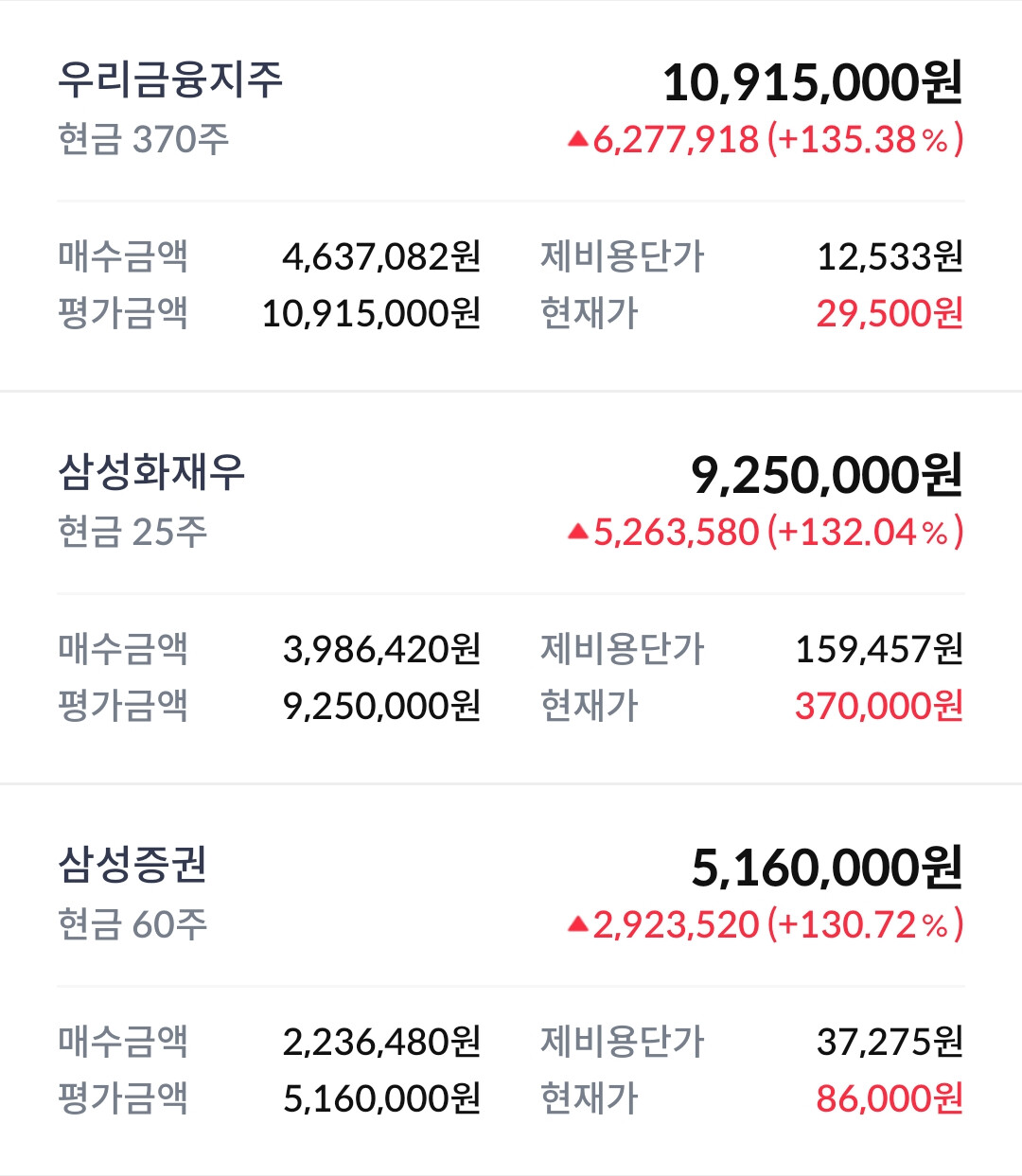The width and height of the screenshot is (1022, 1176).
Task: Open the 삼성화재우 stock name
Action: click(x=151, y=472)
